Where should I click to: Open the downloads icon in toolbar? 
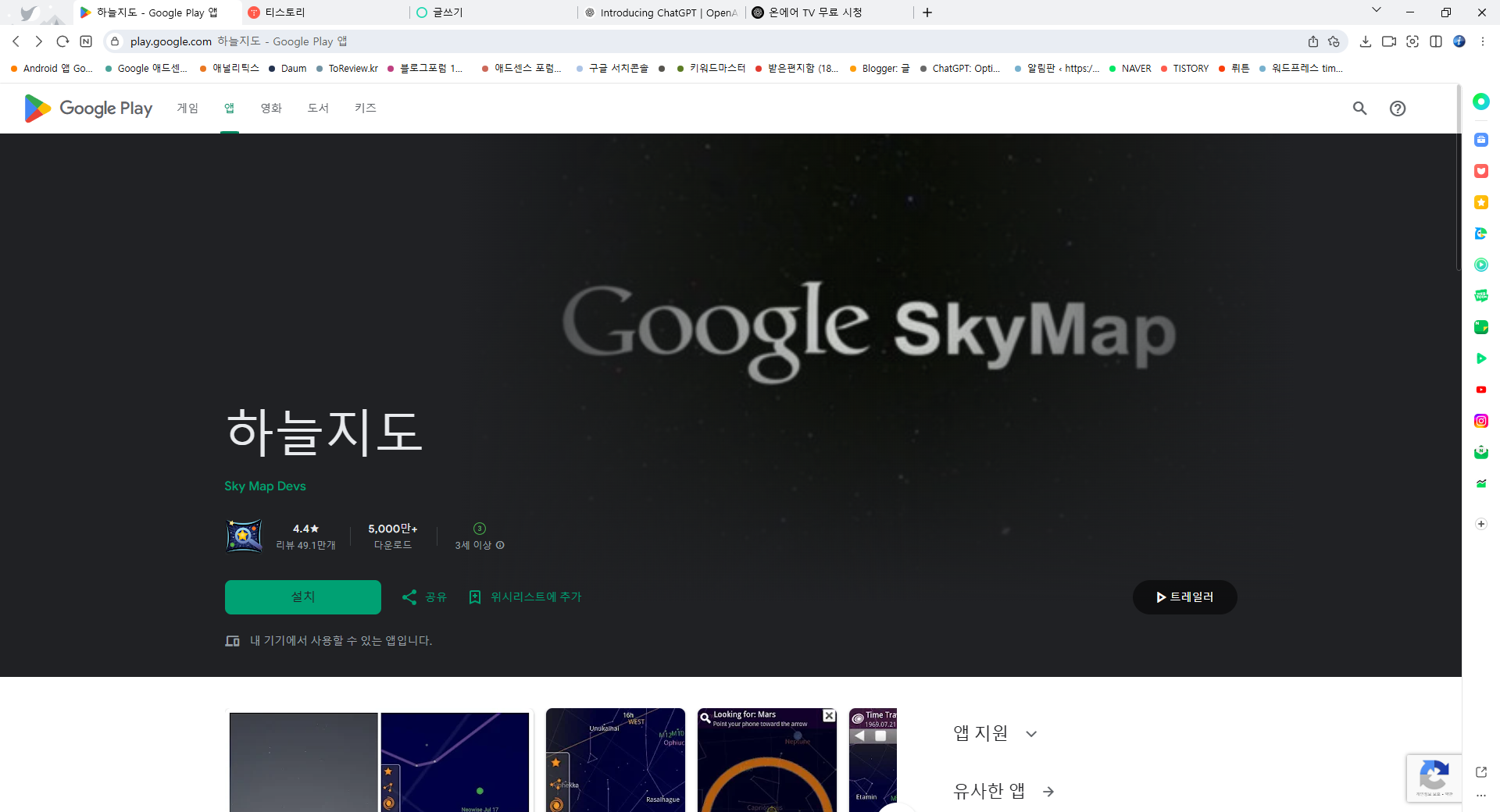tap(1366, 41)
